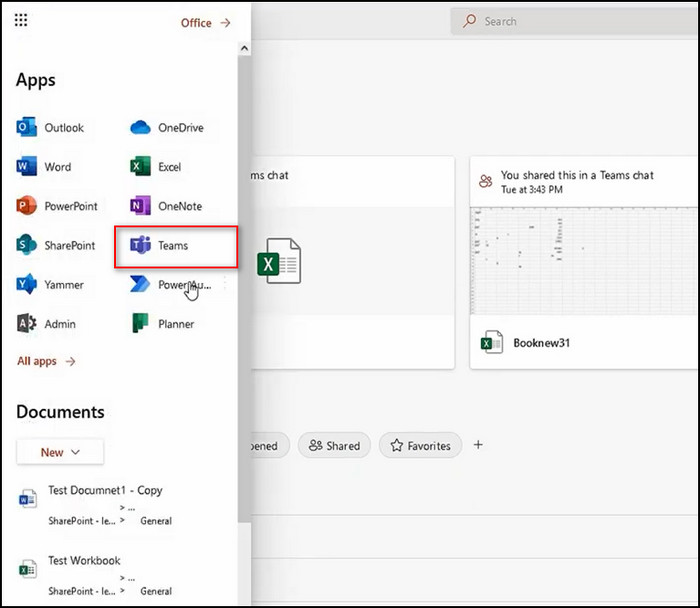700x608 pixels.
Task: Go to Office via the arrow link
Action: (206, 23)
